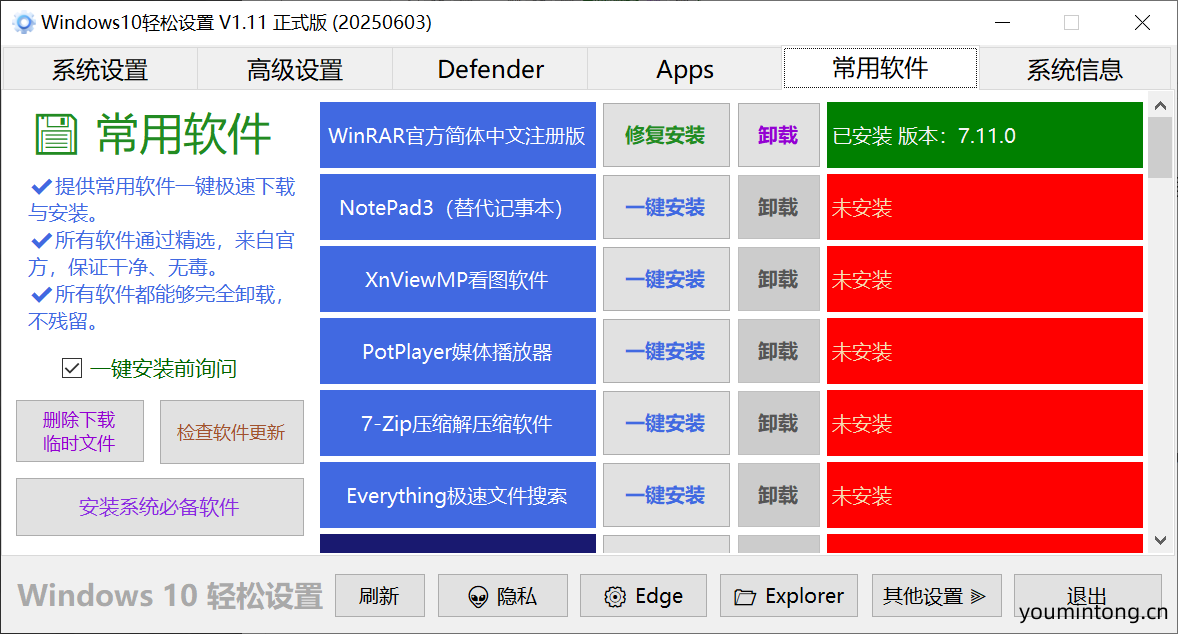Click 卸载 in the NotePad3 row

point(778,207)
